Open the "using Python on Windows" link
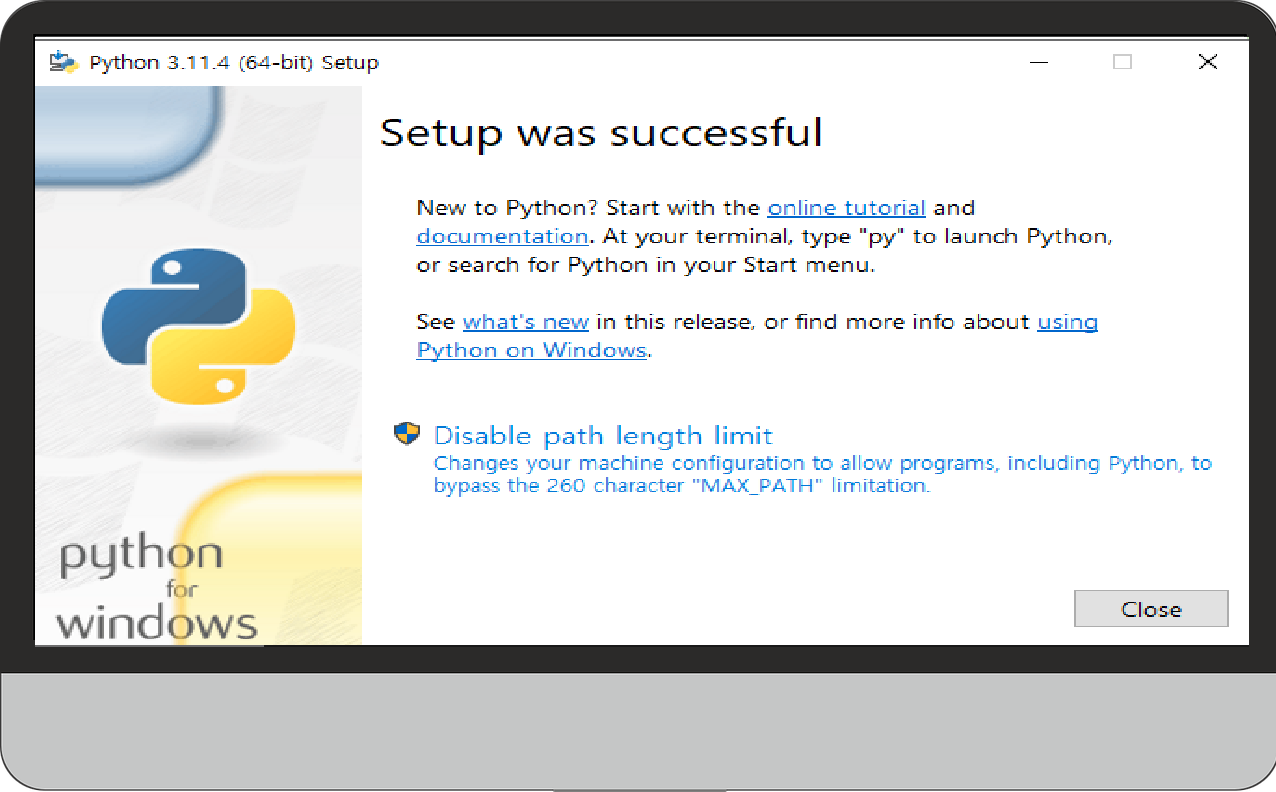The width and height of the screenshot is (1276, 792). tap(531, 350)
